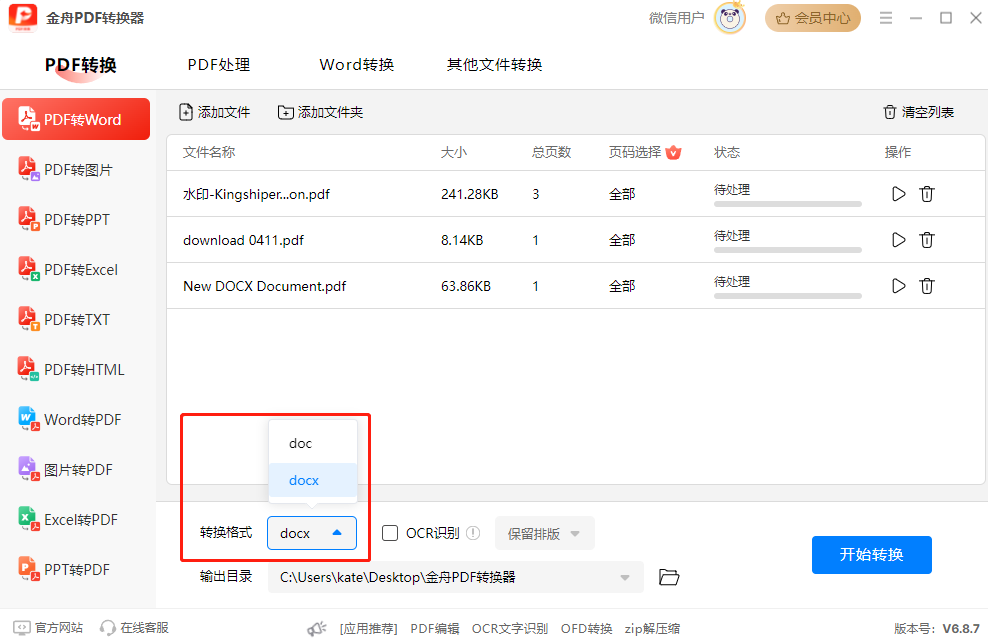Select PDF转Word in the sidebar

coord(76,119)
